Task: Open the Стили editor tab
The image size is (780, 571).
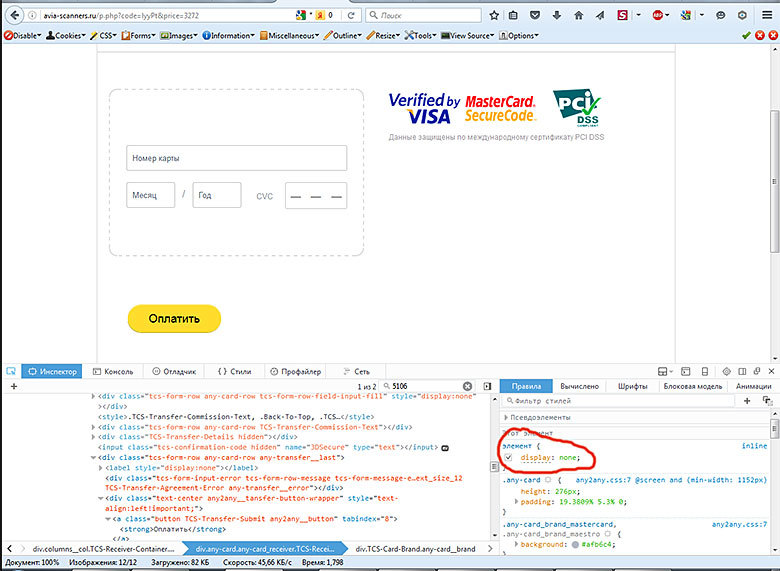Action: (234, 371)
